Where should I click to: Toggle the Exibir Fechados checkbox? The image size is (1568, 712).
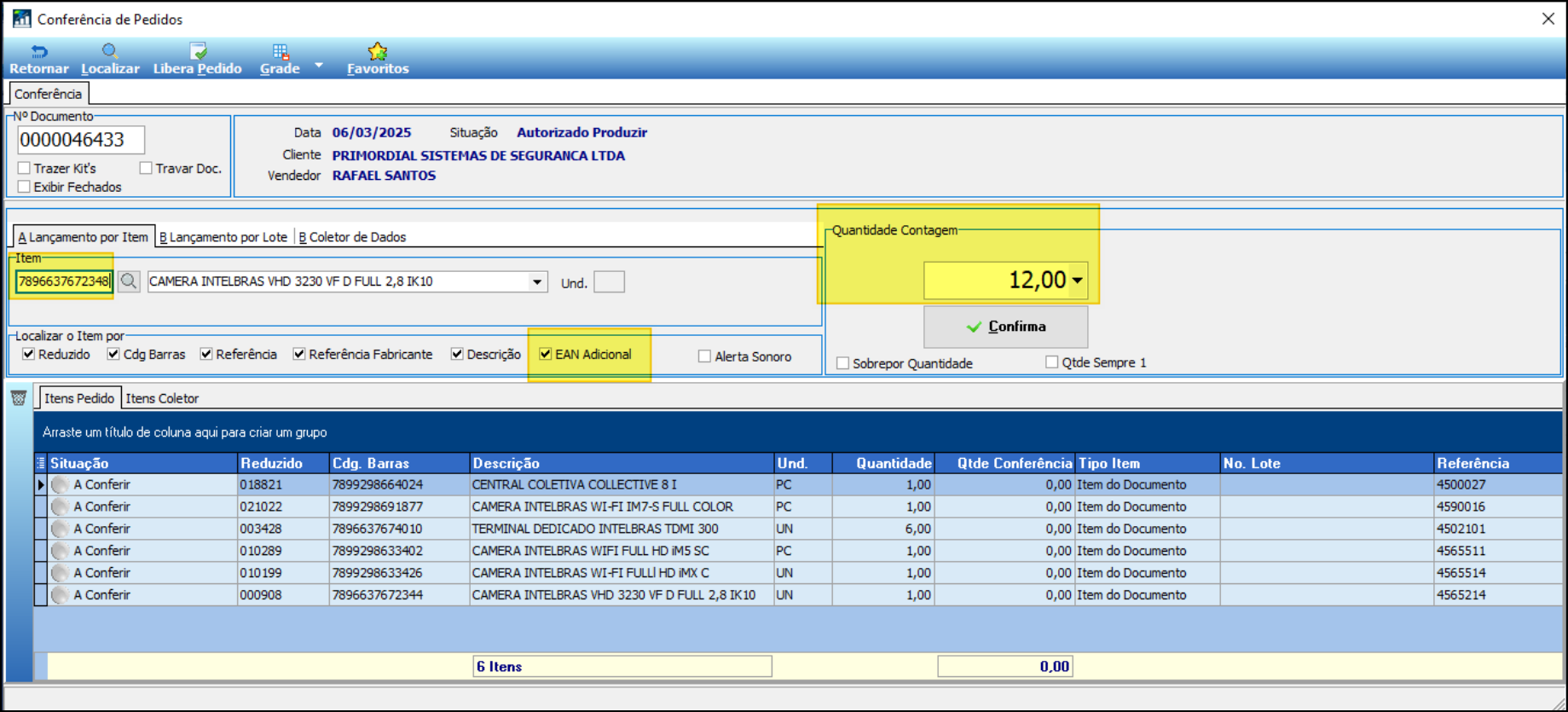pyautogui.click(x=24, y=187)
